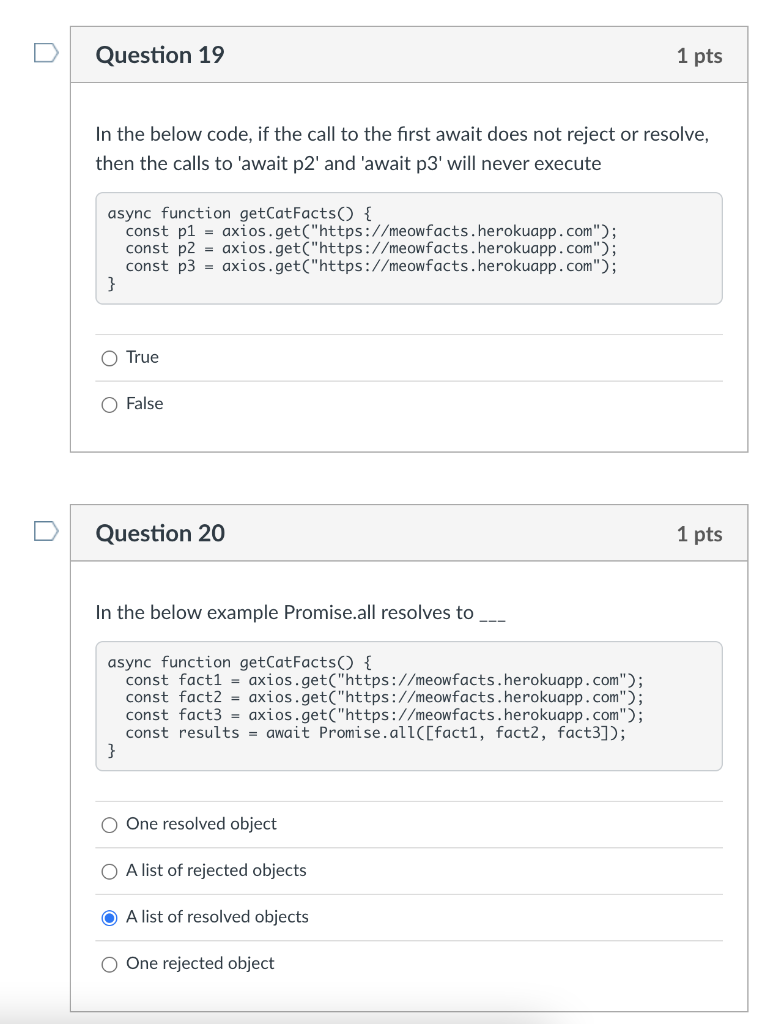Select the 'A list of resolved objects' radio button
The image size is (773, 1024).
tap(110, 918)
